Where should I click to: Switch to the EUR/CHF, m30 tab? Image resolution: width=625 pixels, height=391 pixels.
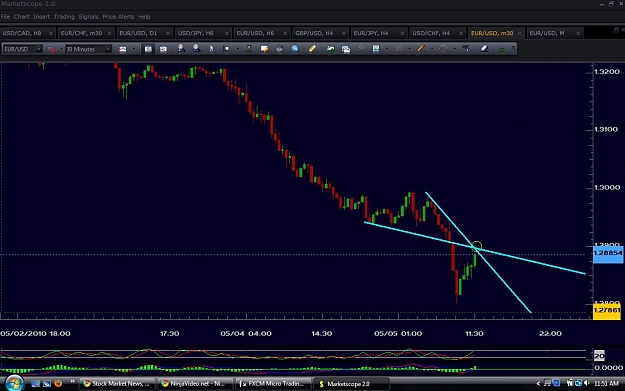click(86, 33)
